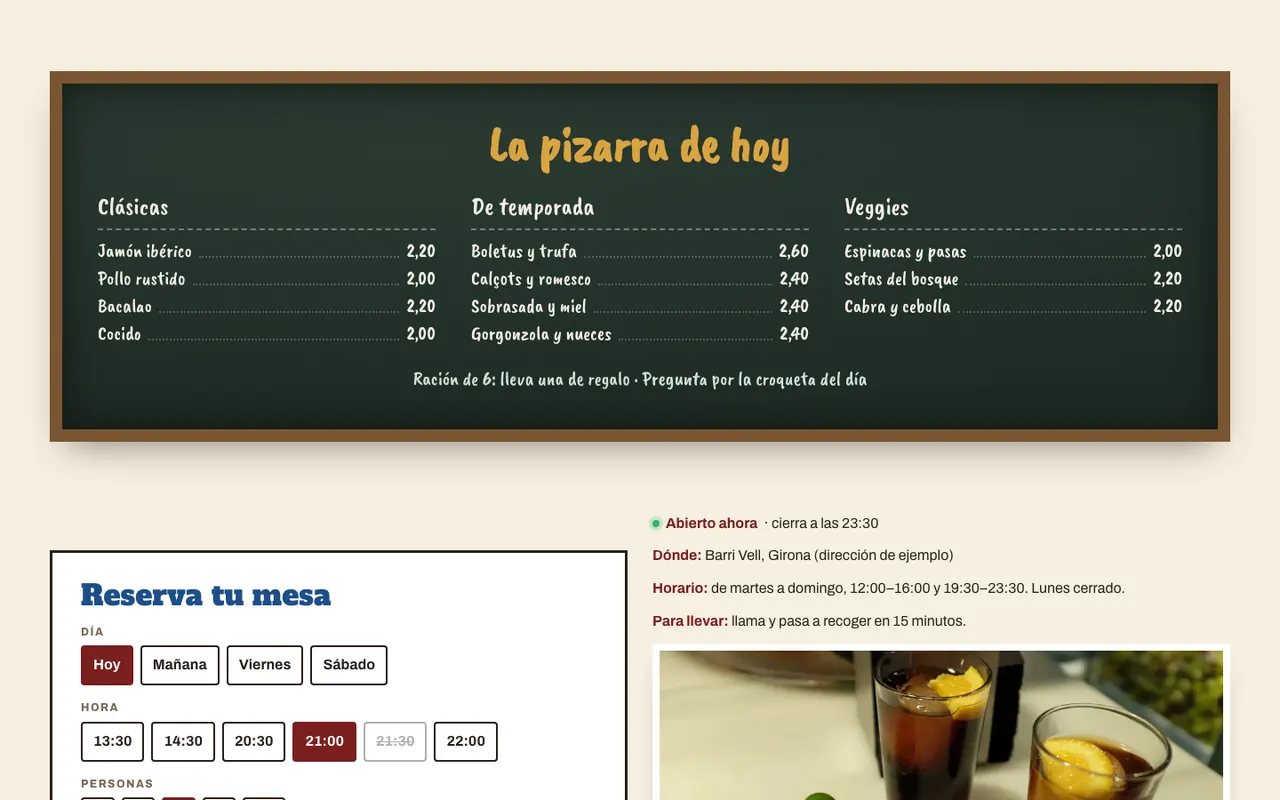Viewport: 1280px width, 800px height.
Task: Click the crossed-out 21:30 time slot
Action: tap(395, 742)
